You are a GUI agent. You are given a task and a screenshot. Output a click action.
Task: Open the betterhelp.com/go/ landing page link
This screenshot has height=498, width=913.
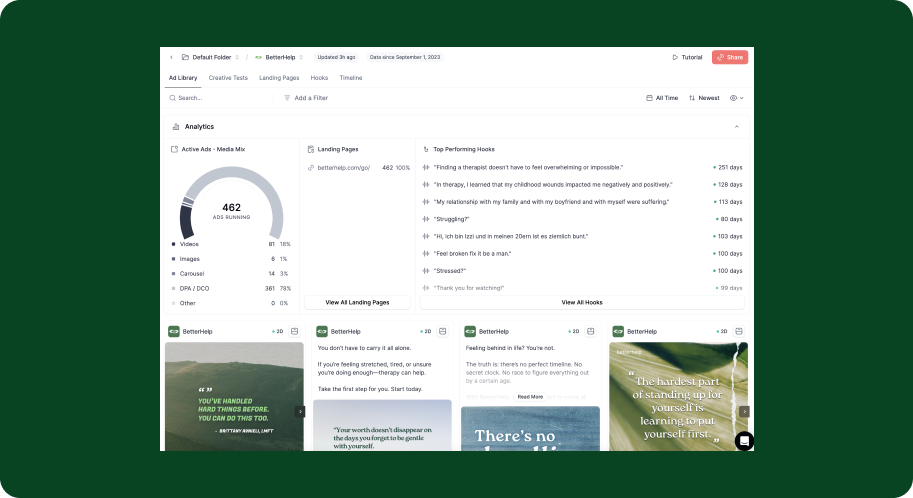tap(344, 168)
